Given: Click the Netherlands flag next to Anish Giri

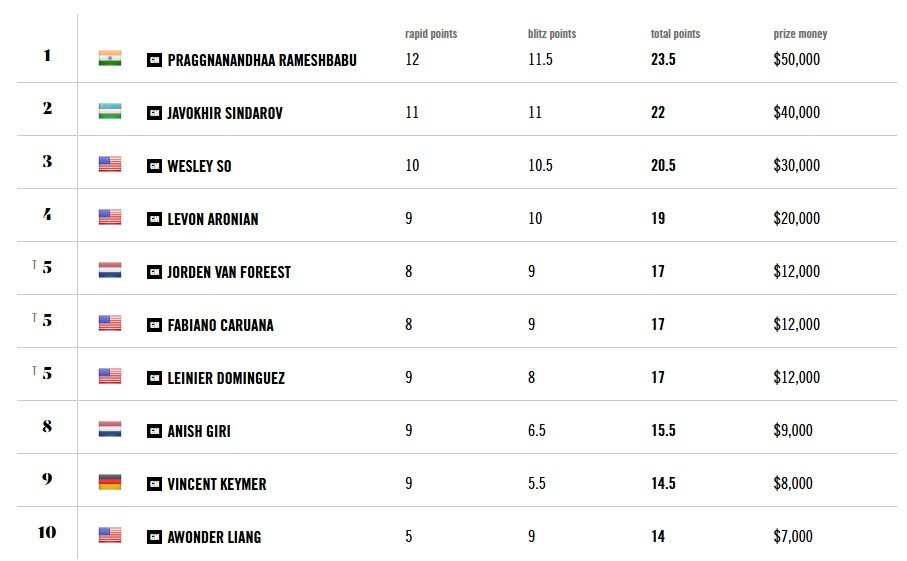Looking at the screenshot, I should pos(110,429).
